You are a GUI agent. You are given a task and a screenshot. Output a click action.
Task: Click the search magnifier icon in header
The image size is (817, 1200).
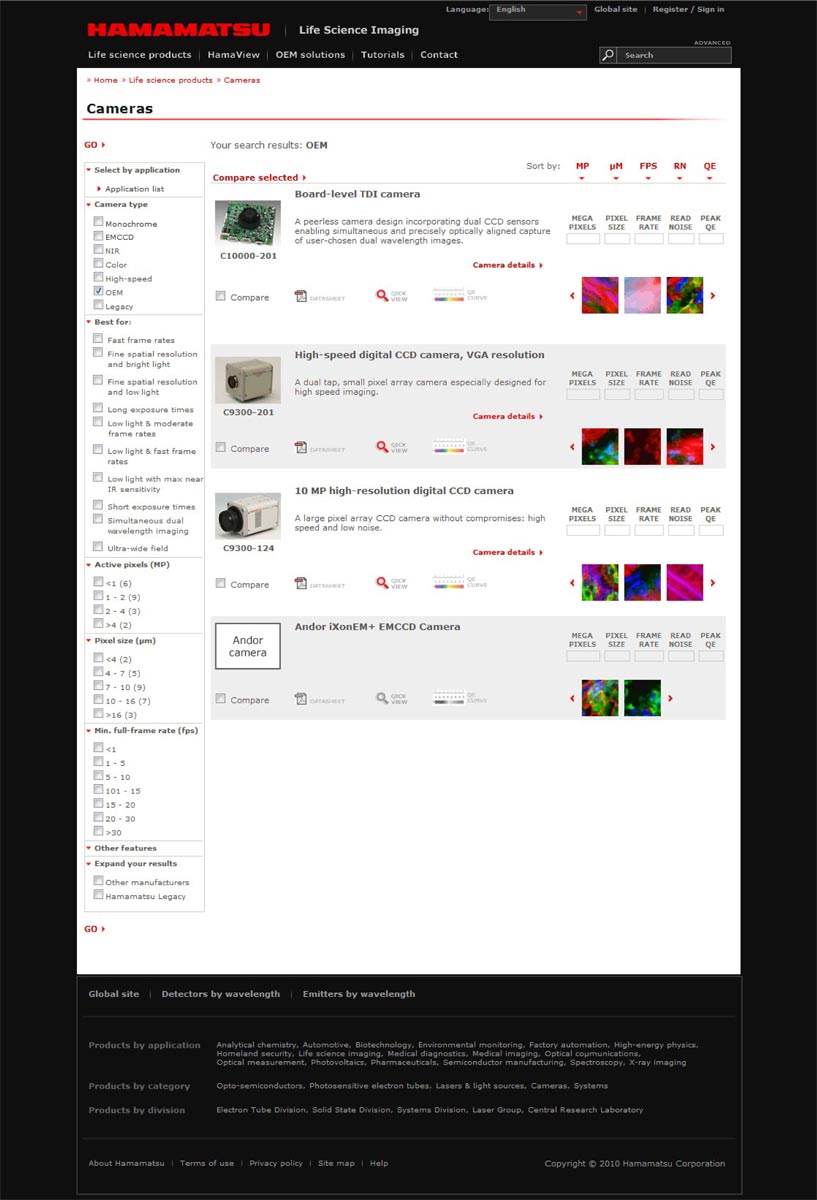coord(608,55)
